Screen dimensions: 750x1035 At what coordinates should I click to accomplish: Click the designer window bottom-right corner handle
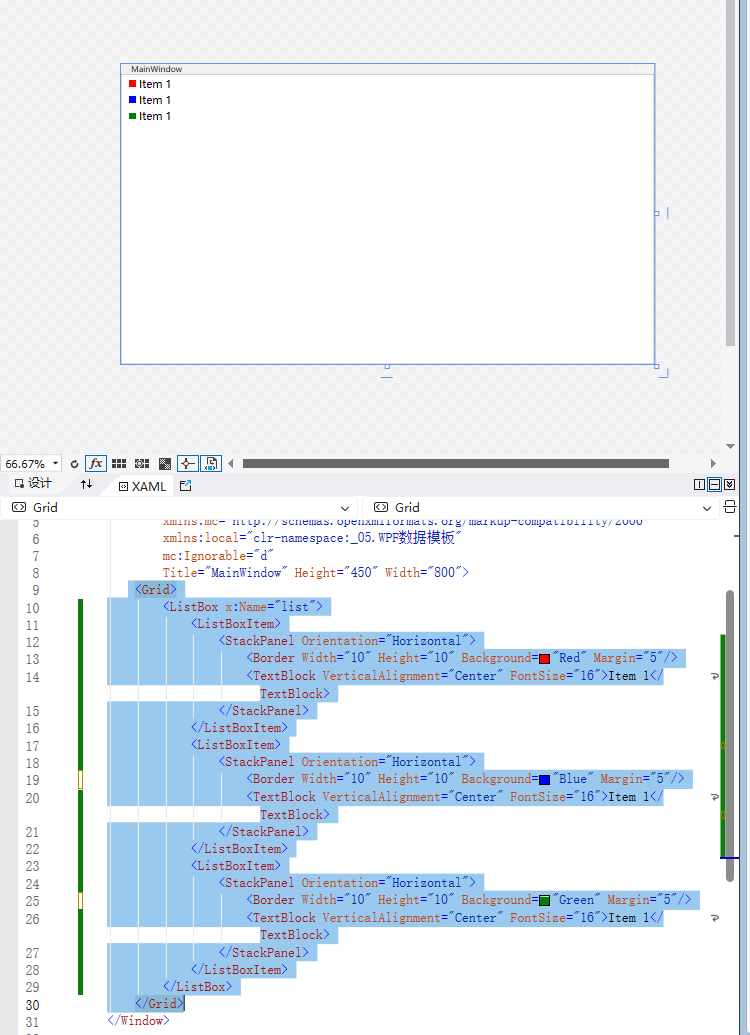(657, 366)
